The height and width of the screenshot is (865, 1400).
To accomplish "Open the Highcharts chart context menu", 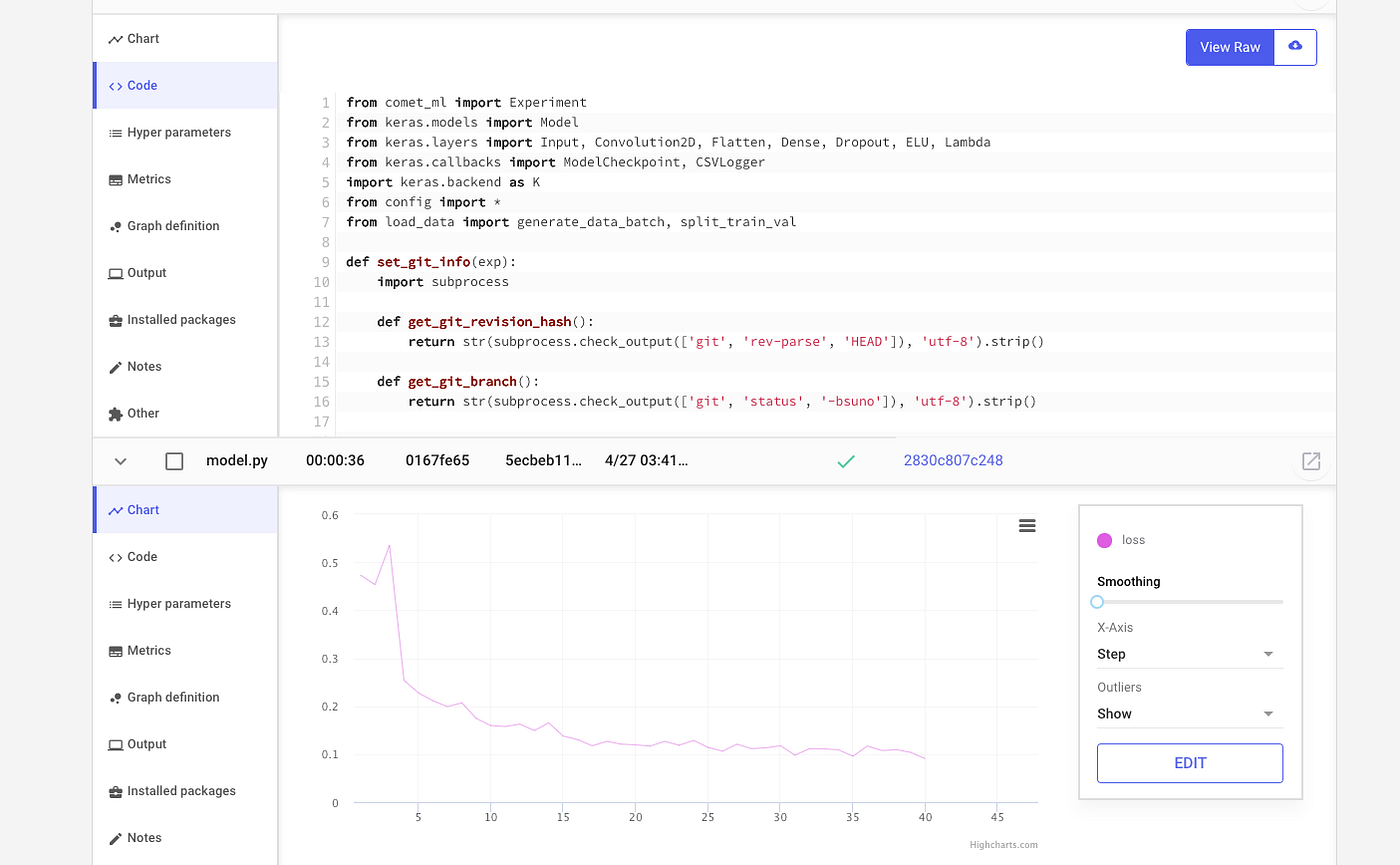I will click(1027, 525).
